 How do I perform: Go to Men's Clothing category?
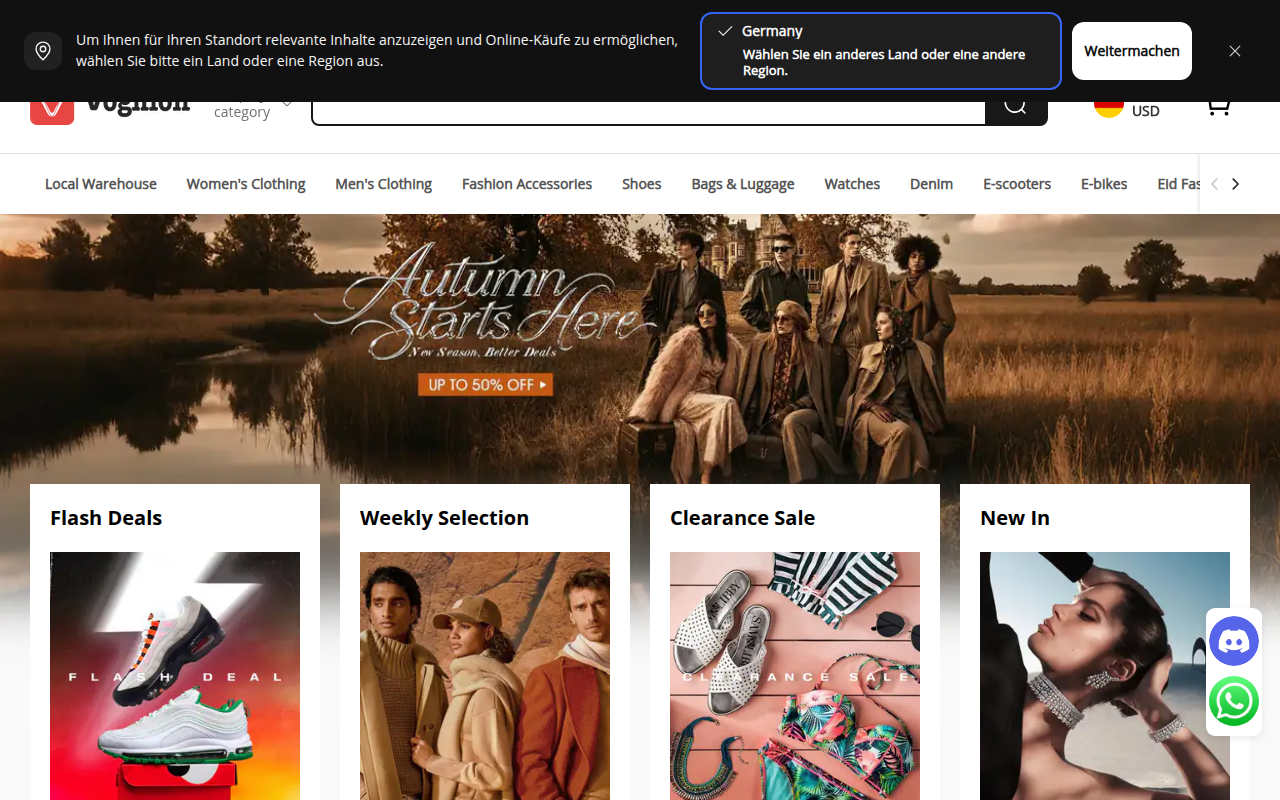pyautogui.click(x=384, y=184)
